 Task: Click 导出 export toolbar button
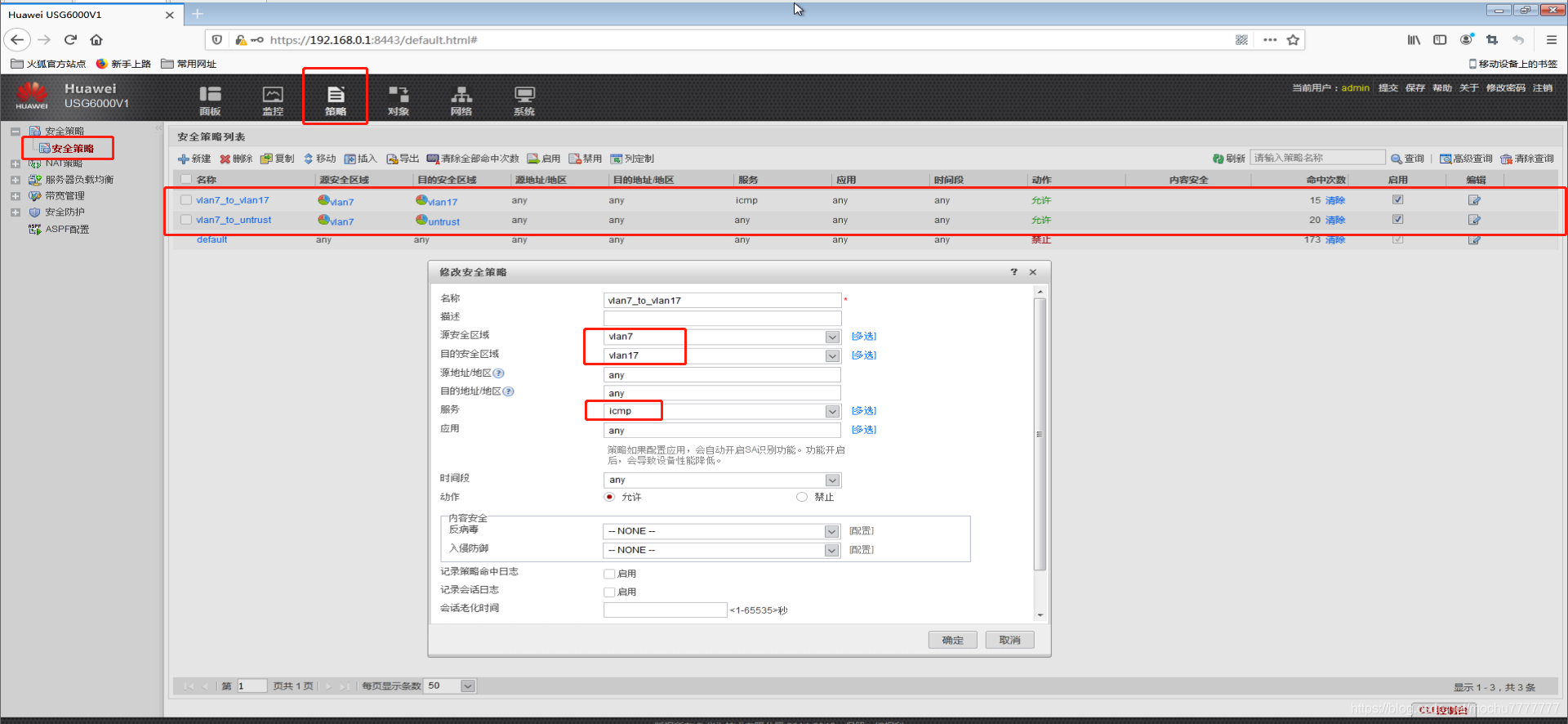coord(403,159)
